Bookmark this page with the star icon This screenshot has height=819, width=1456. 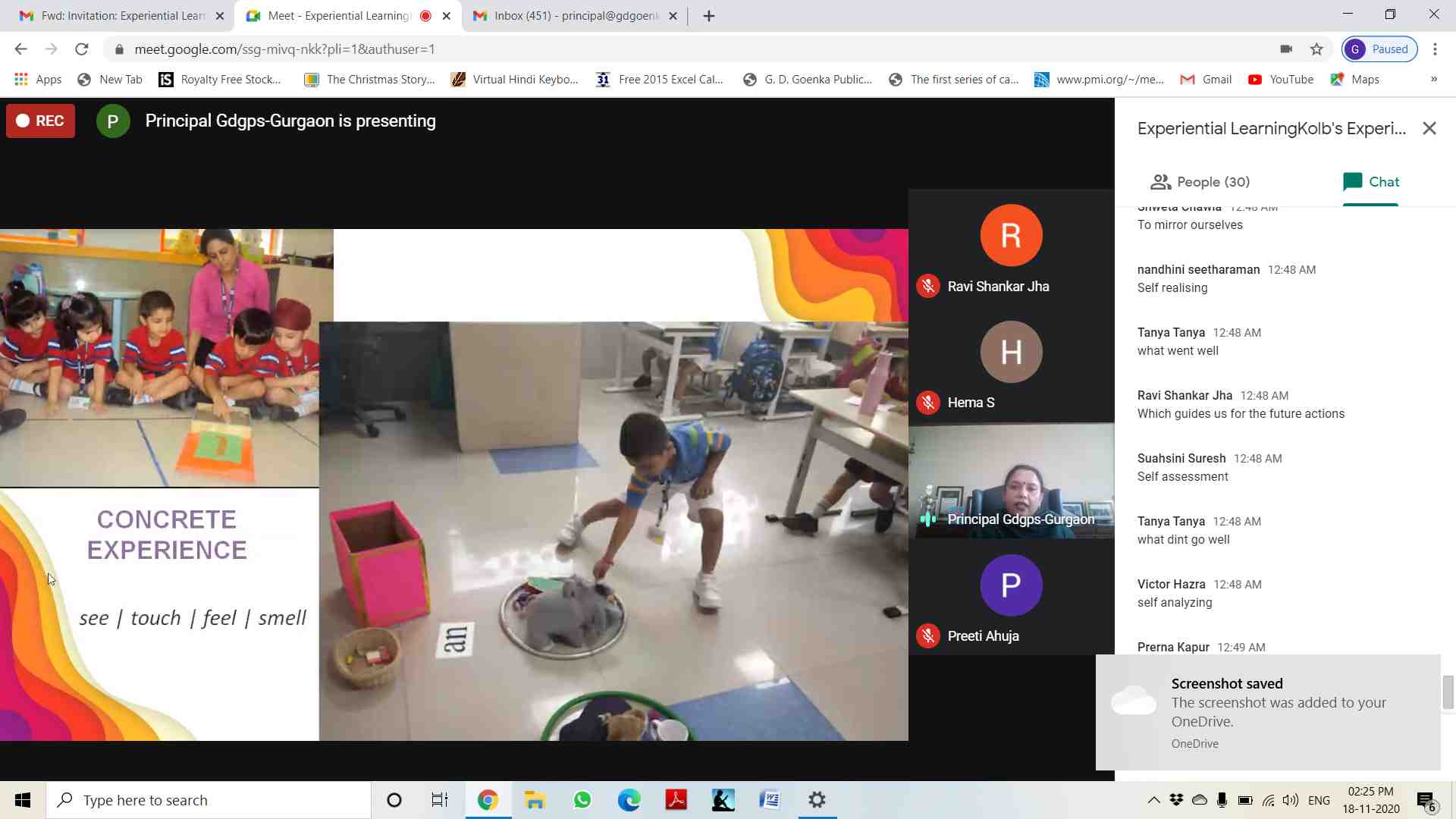(1316, 49)
